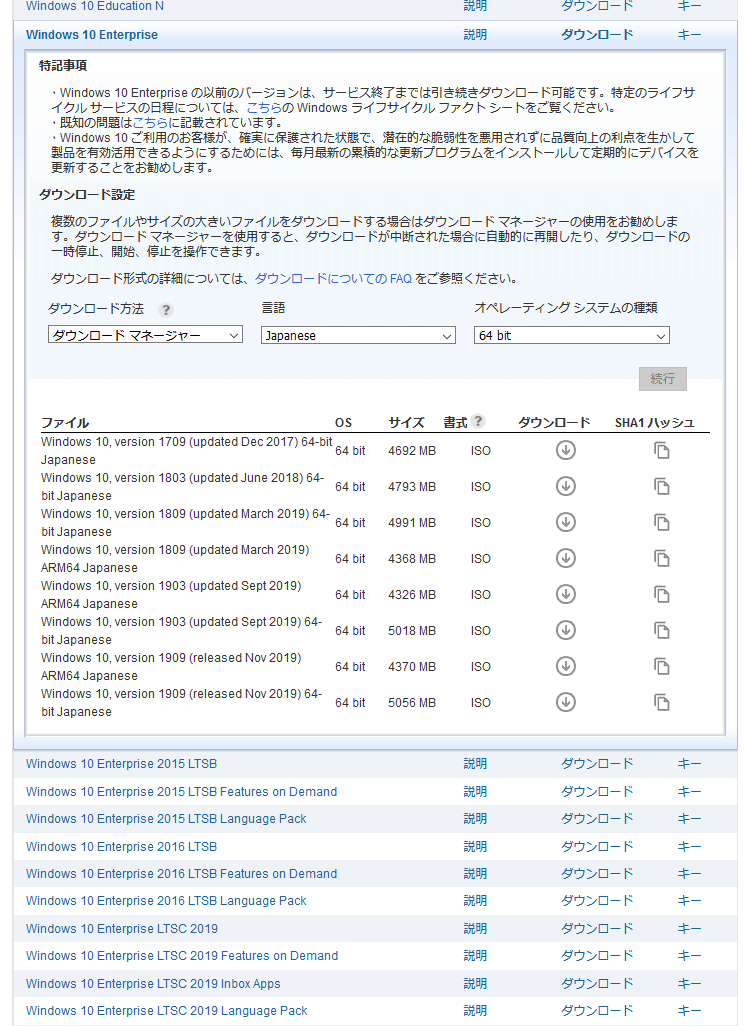Click キー for Windows 10 Enterprise
This screenshot has height=1026, width=744.
[x=689, y=35]
